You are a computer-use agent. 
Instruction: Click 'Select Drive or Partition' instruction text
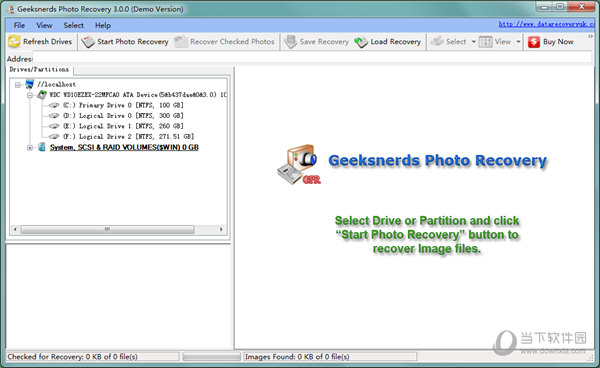tap(427, 234)
